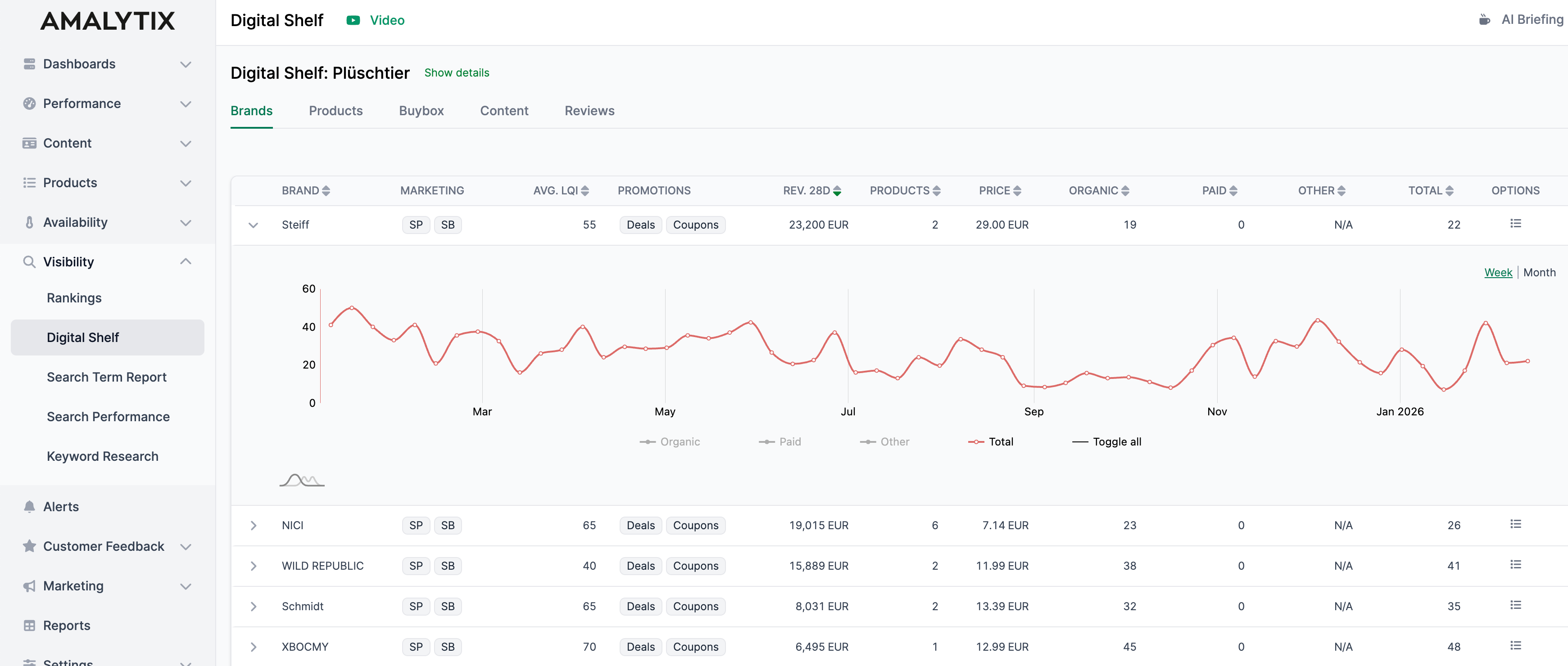Open options list icon for Steiff row
1568x666 pixels.
[1515, 224]
